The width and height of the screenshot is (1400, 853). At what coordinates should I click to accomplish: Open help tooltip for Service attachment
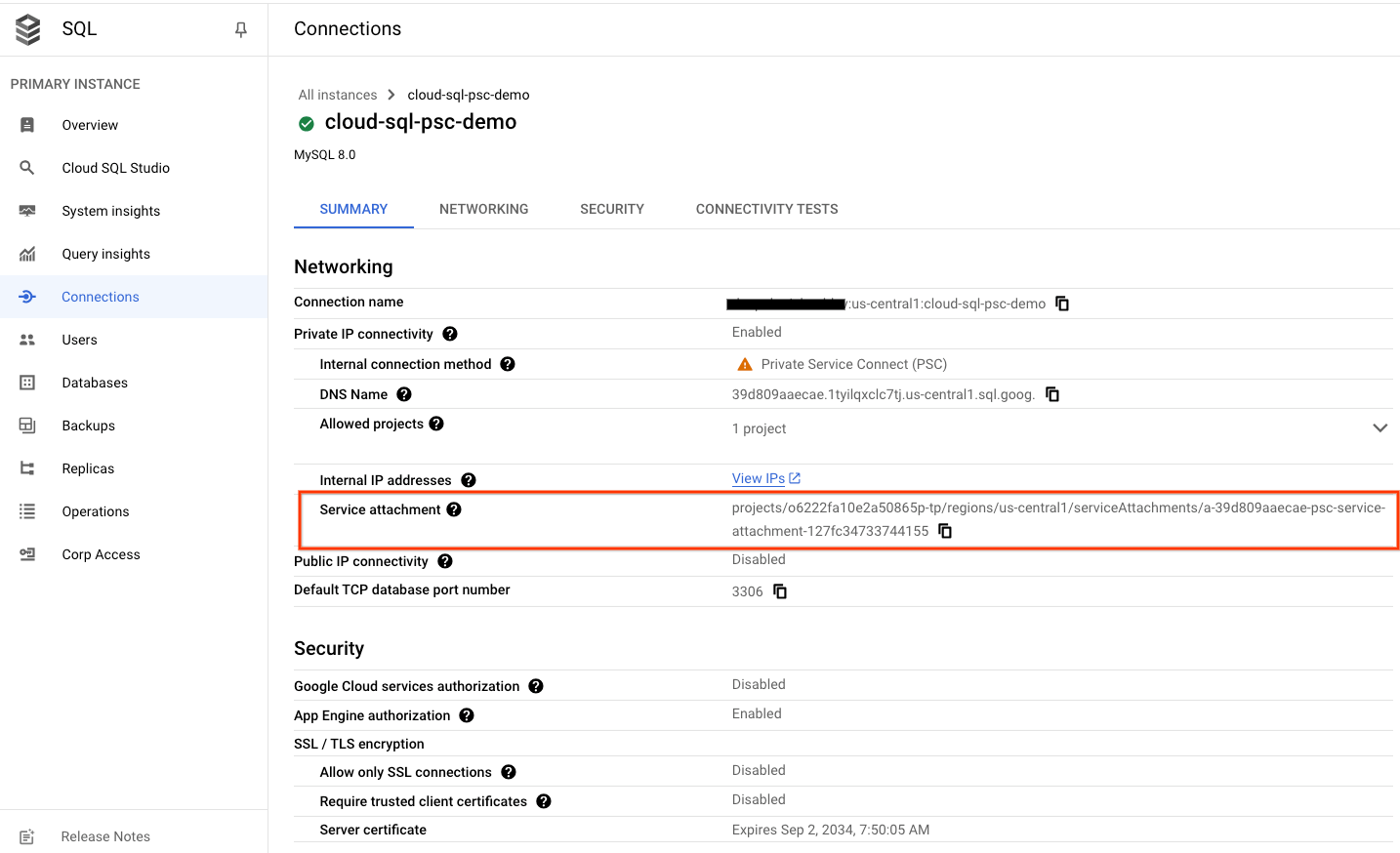tap(454, 509)
